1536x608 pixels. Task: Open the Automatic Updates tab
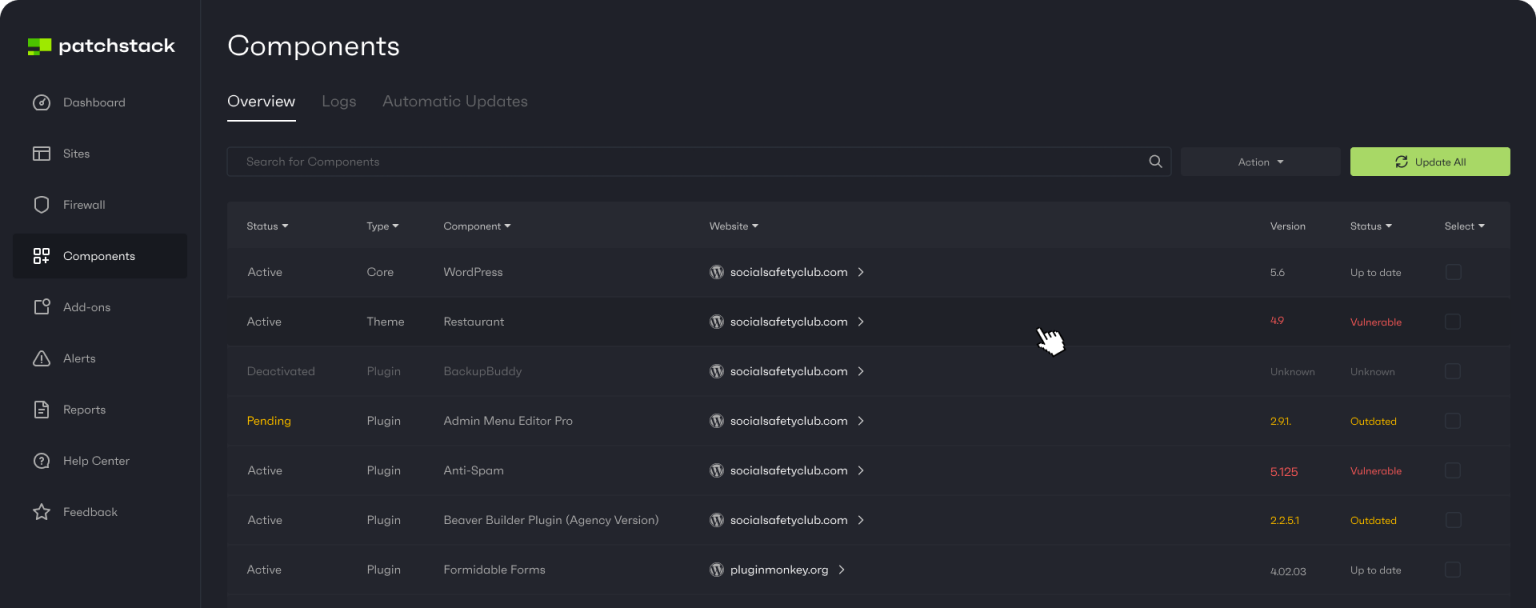point(455,101)
